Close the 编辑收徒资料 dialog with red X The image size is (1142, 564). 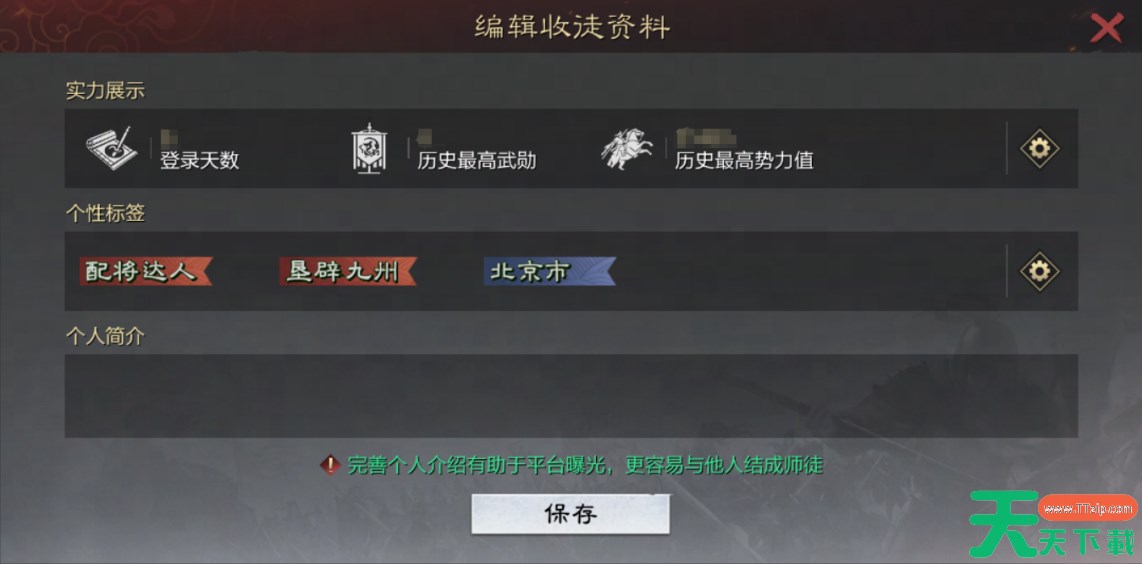coord(1106,28)
